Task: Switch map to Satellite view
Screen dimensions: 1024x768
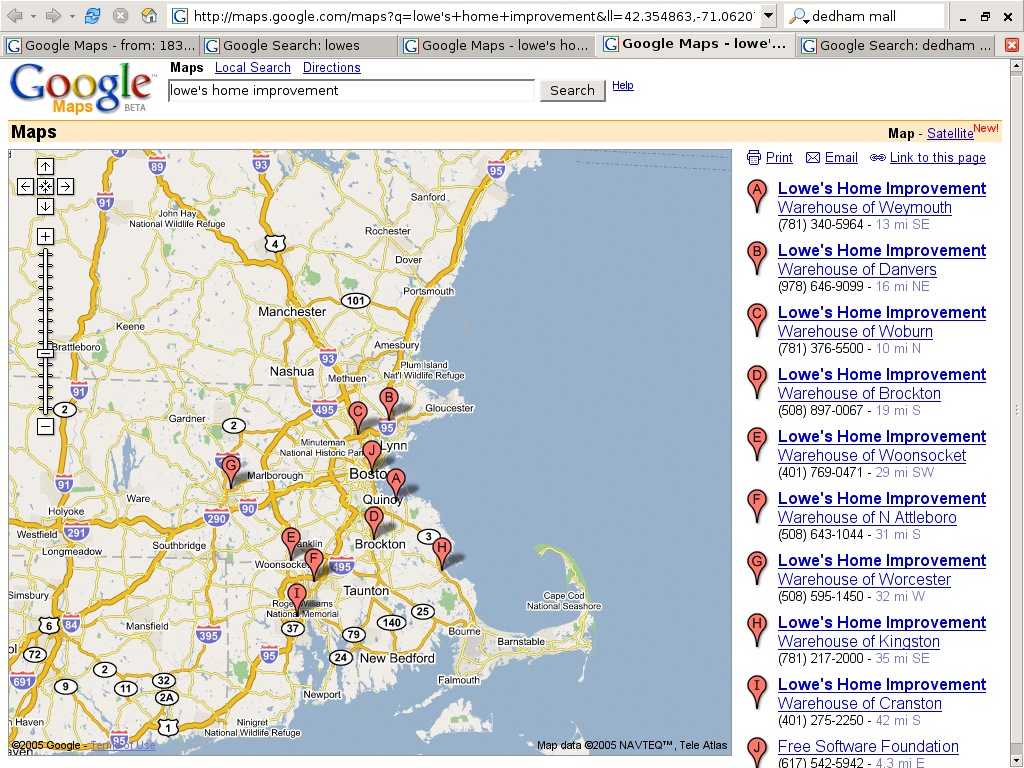Action: click(x=949, y=133)
